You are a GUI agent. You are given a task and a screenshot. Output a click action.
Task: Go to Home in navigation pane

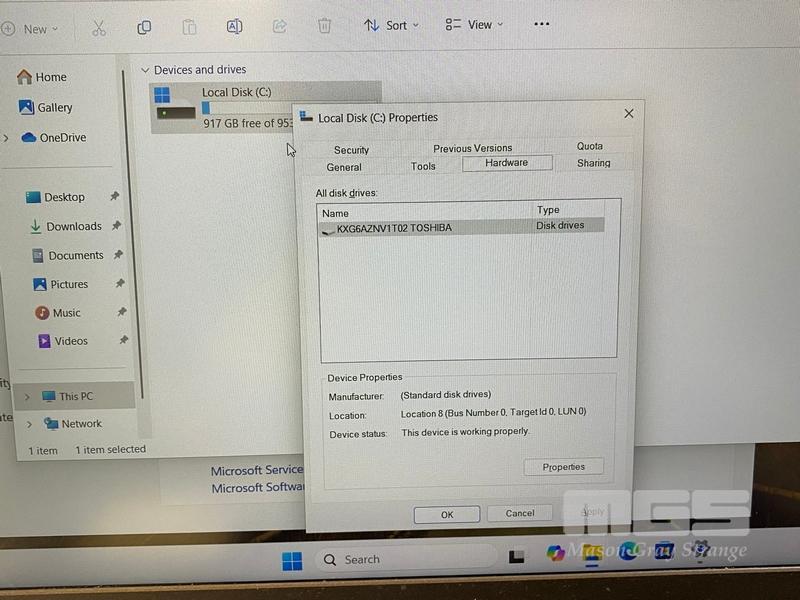point(42,77)
